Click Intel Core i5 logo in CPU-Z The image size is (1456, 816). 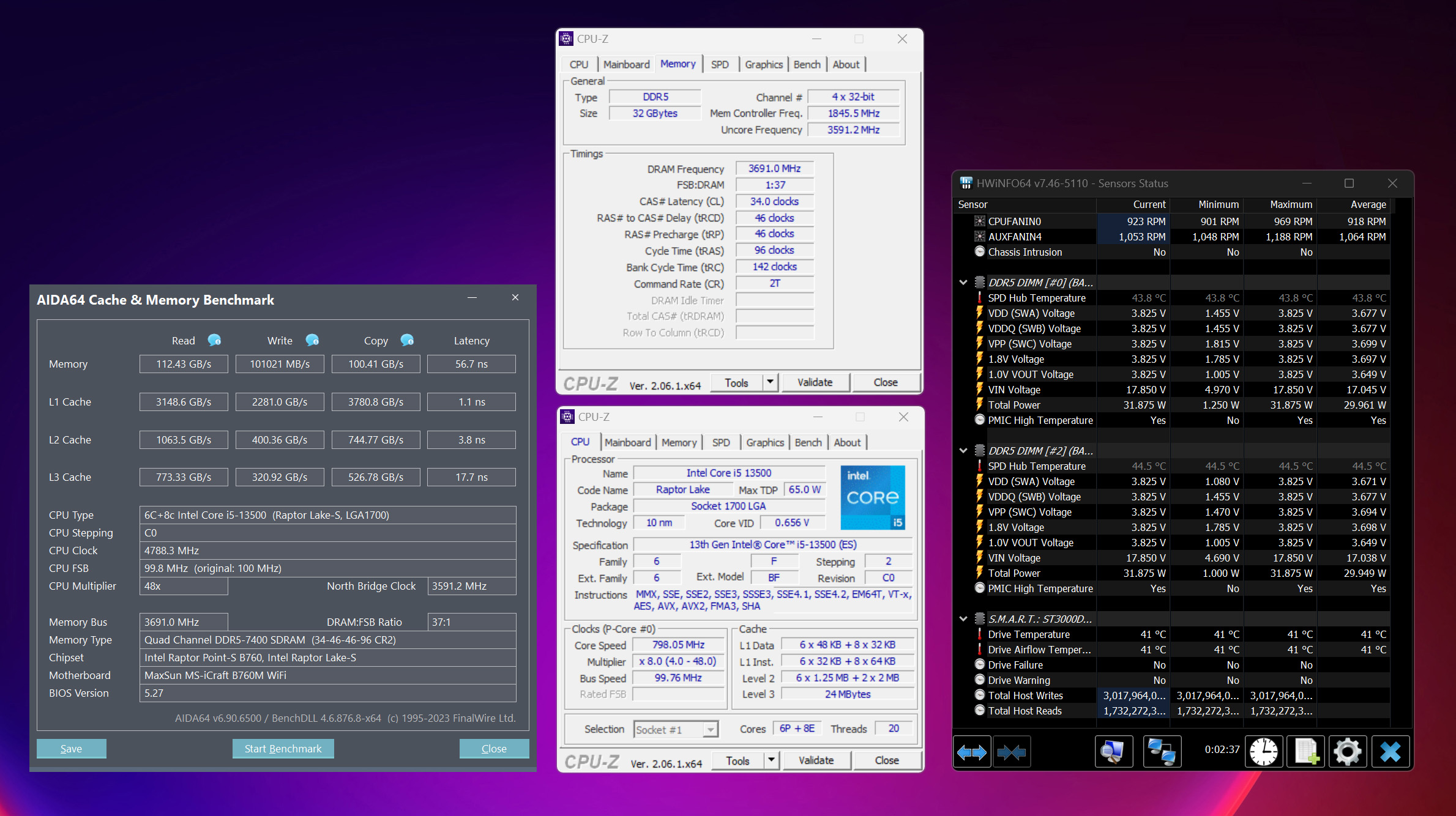click(873, 498)
